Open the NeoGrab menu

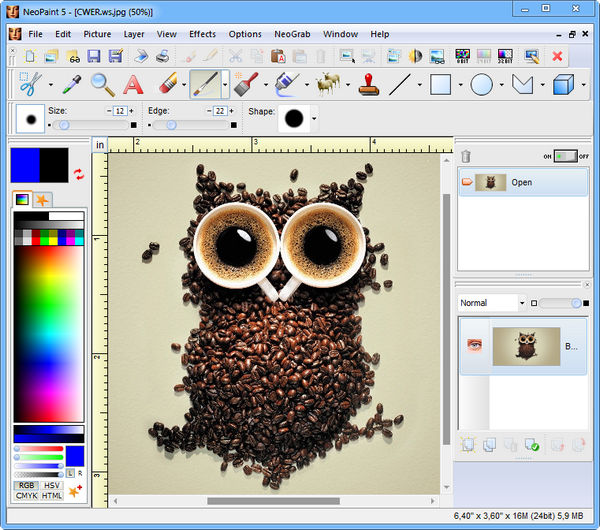point(292,34)
